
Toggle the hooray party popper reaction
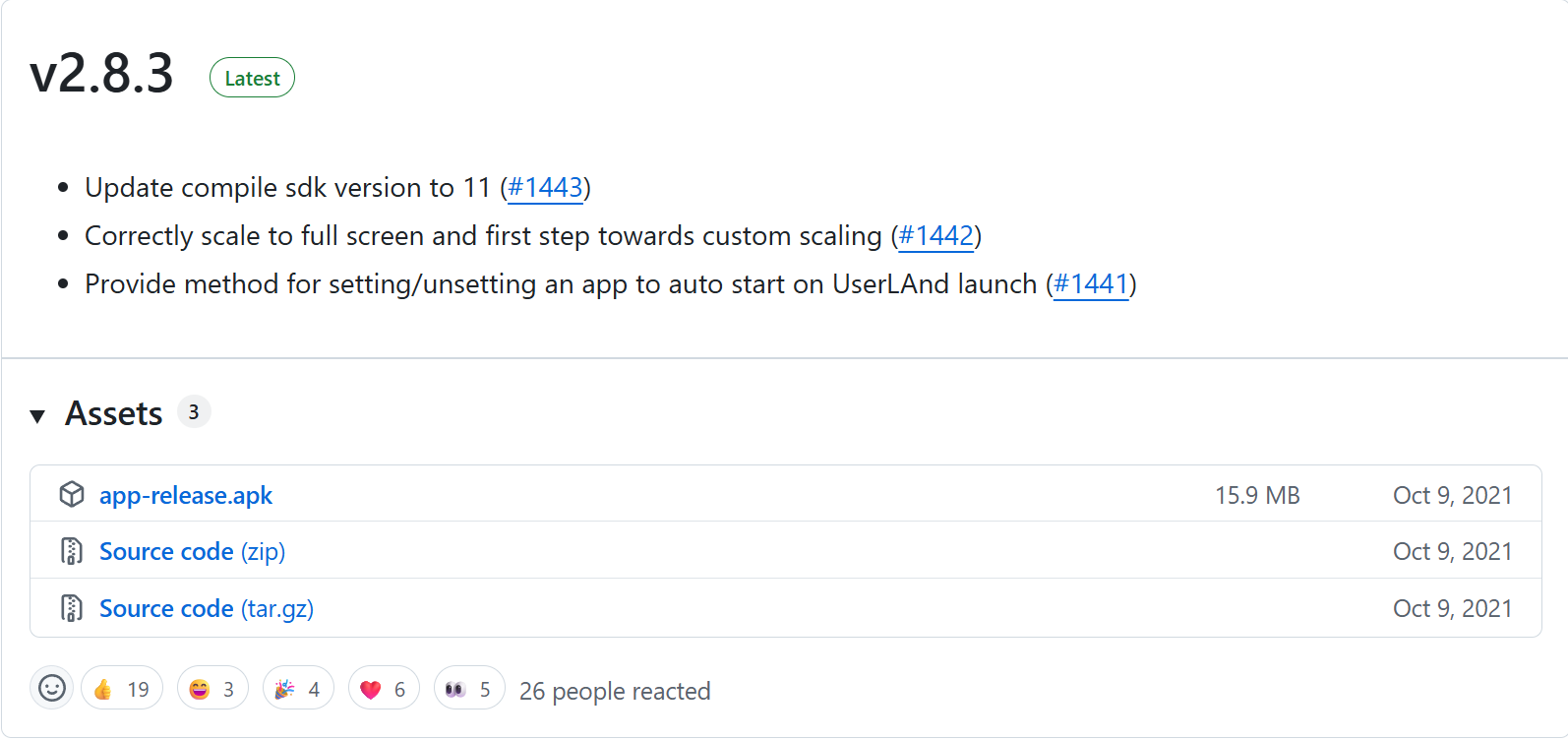pyautogui.click(x=298, y=689)
